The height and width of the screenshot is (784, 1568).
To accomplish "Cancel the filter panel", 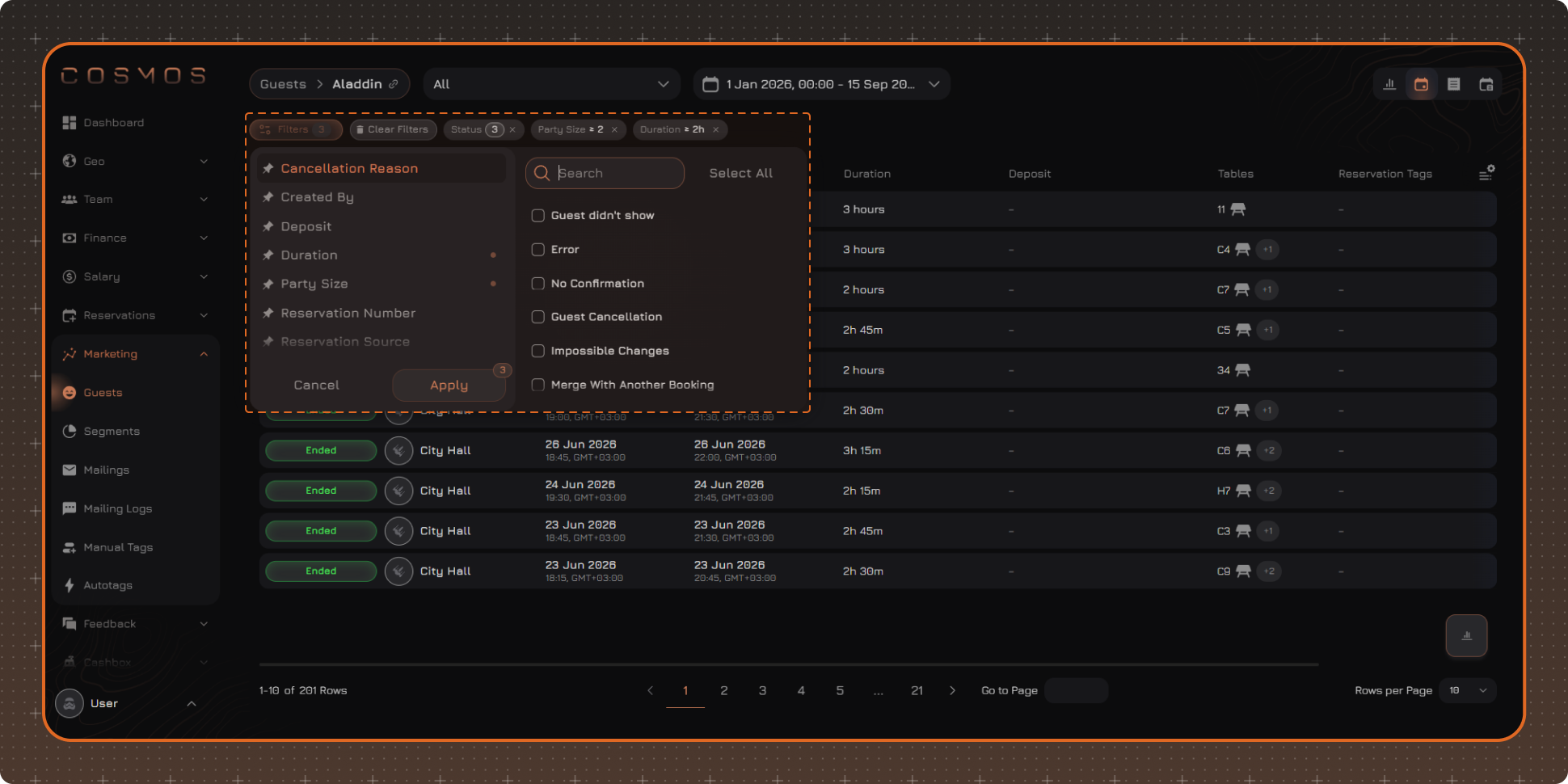I will pyautogui.click(x=316, y=386).
